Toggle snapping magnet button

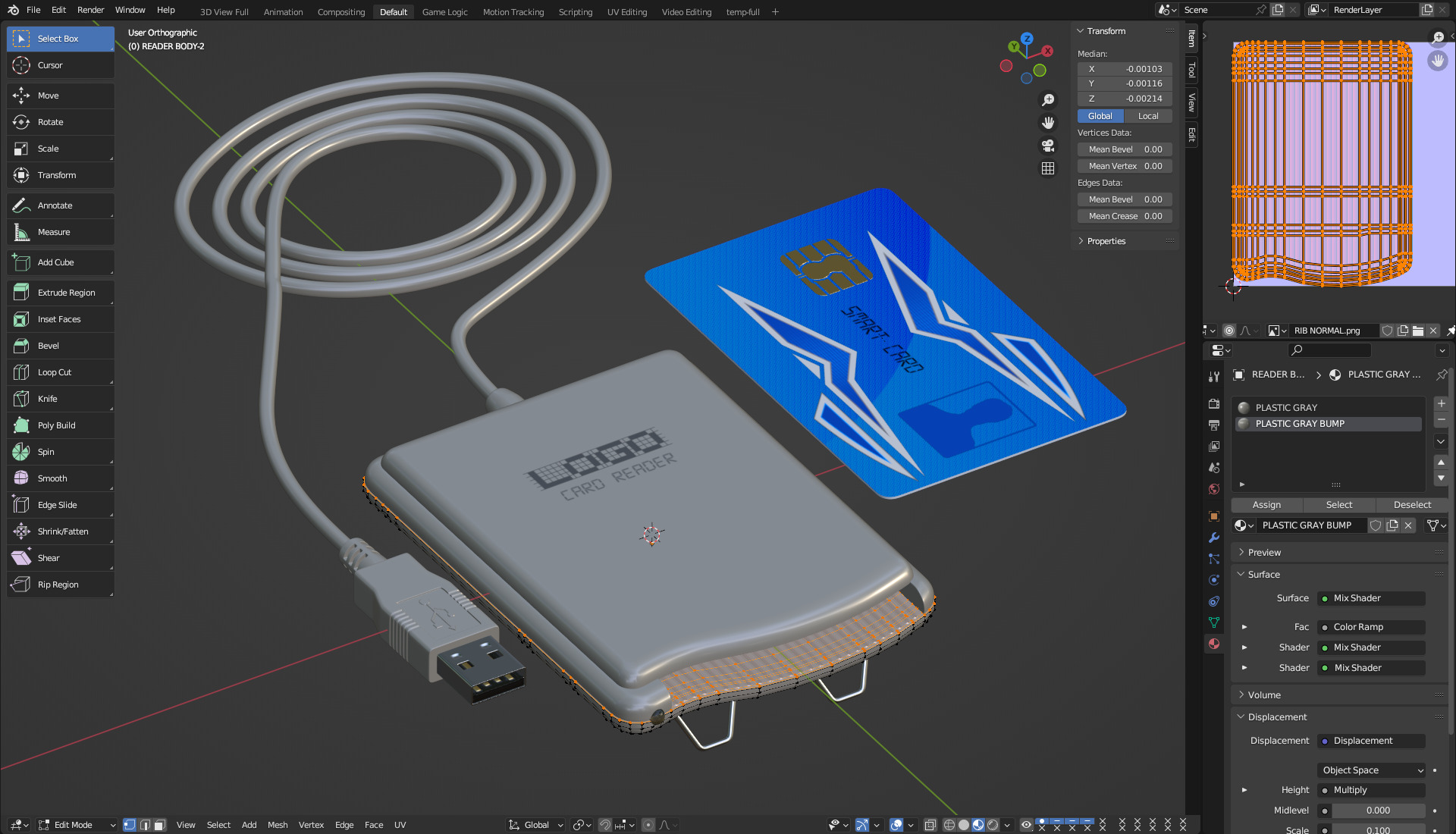point(605,825)
